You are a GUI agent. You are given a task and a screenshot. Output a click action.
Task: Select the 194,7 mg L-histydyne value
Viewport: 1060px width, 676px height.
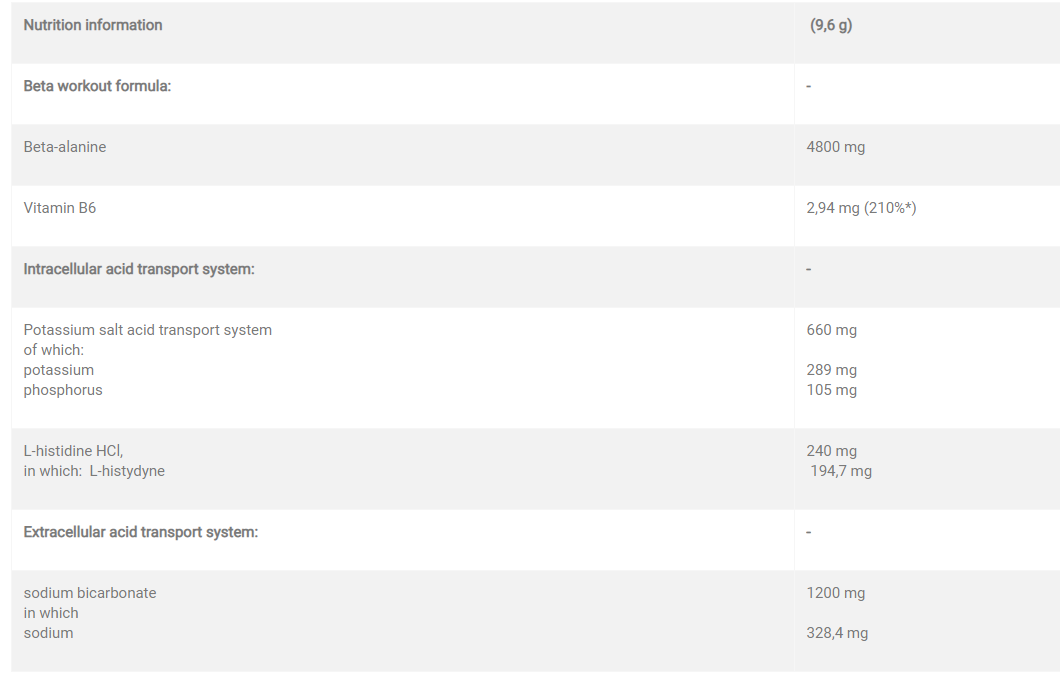(x=841, y=471)
